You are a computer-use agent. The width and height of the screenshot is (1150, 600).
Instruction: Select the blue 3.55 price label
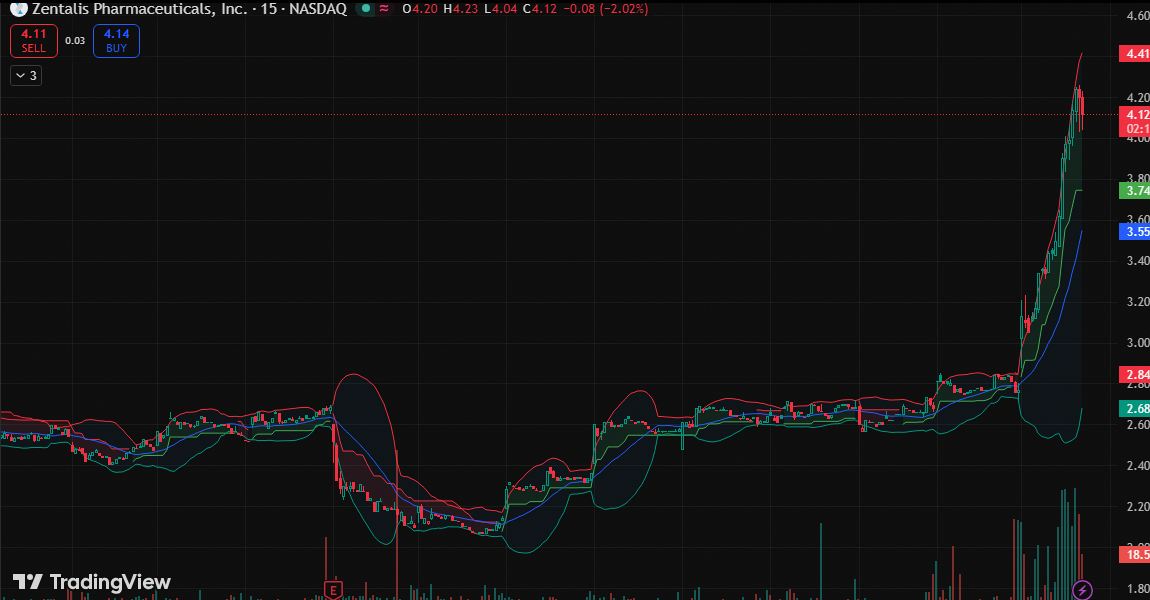pos(1135,232)
